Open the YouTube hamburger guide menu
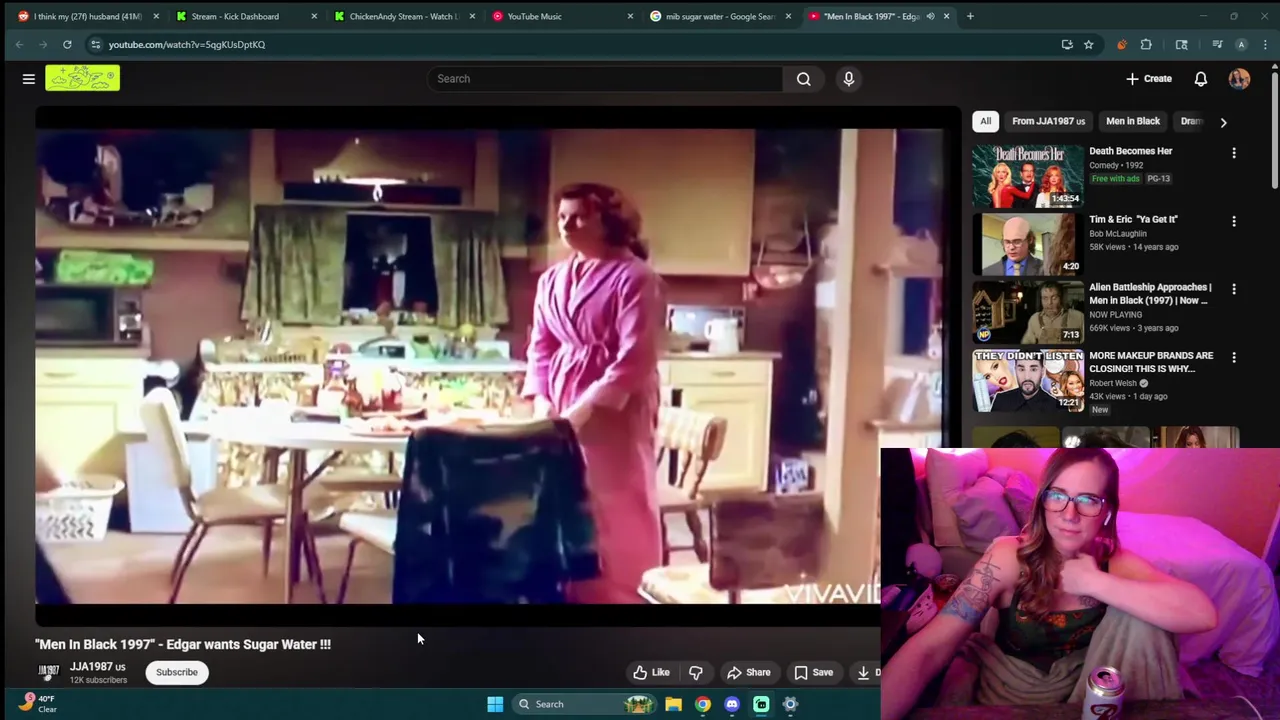This screenshot has width=1280, height=720. pyautogui.click(x=29, y=79)
